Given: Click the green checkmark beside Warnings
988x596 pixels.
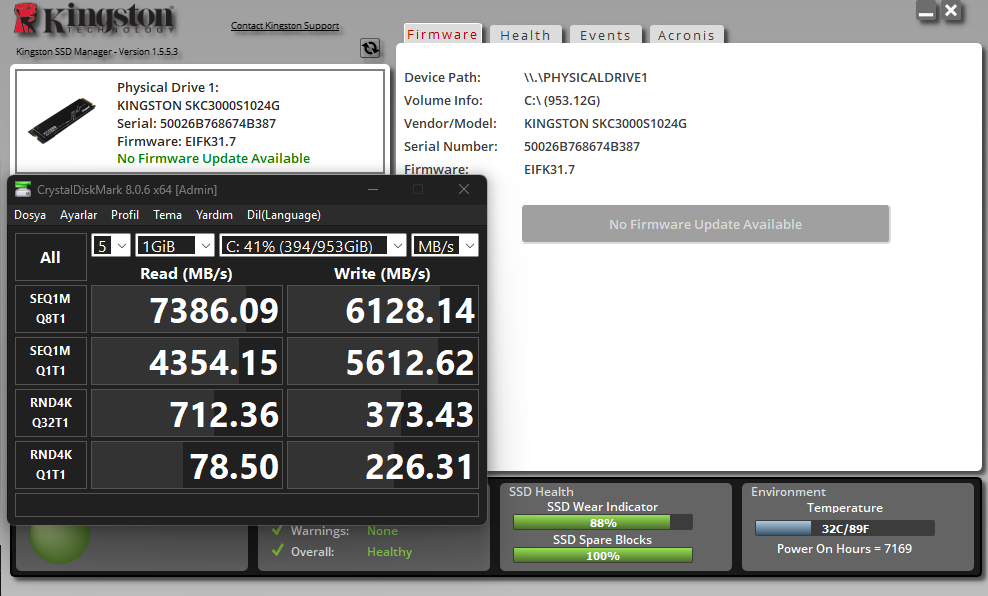Looking at the screenshot, I should tap(277, 530).
